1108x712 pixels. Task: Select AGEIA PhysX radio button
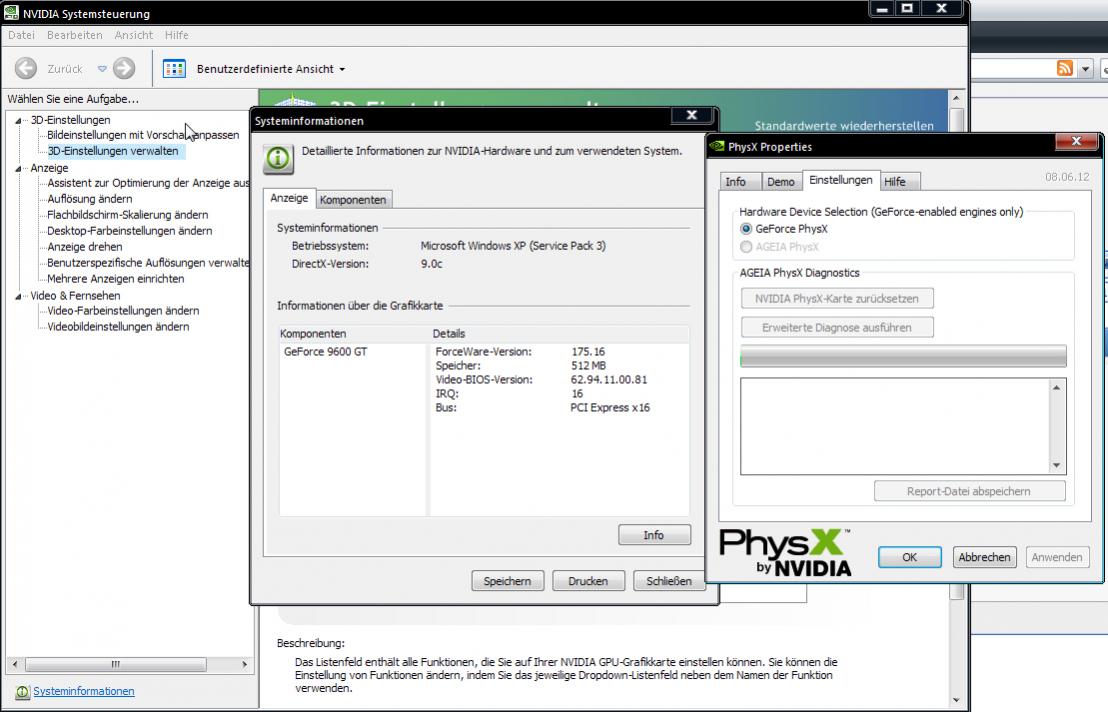(746, 247)
